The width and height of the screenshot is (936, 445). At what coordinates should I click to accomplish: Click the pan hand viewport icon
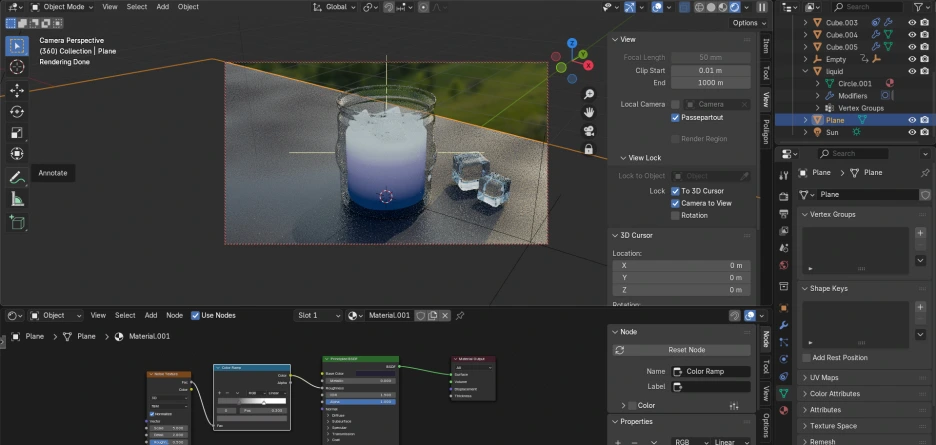pyautogui.click(x=589, y=112)
